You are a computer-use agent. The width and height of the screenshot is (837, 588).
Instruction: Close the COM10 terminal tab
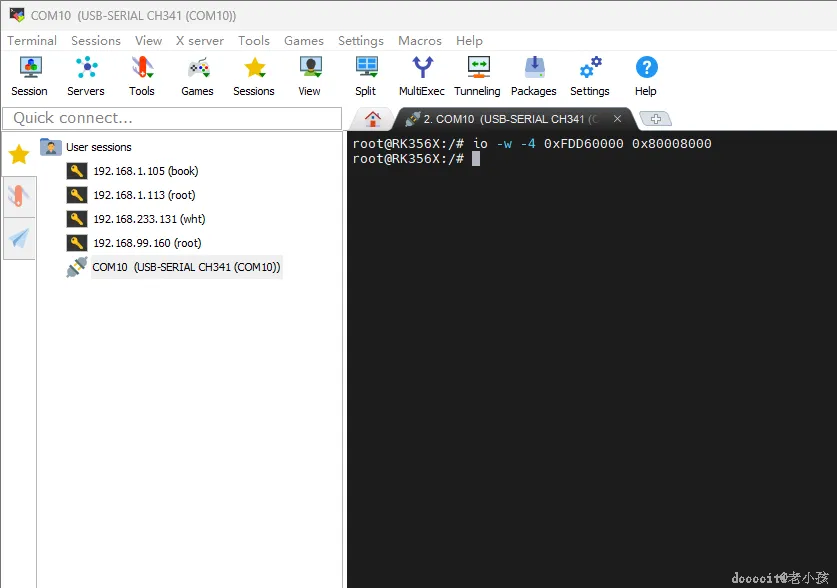pyautogui.click(x=617, y=118)
